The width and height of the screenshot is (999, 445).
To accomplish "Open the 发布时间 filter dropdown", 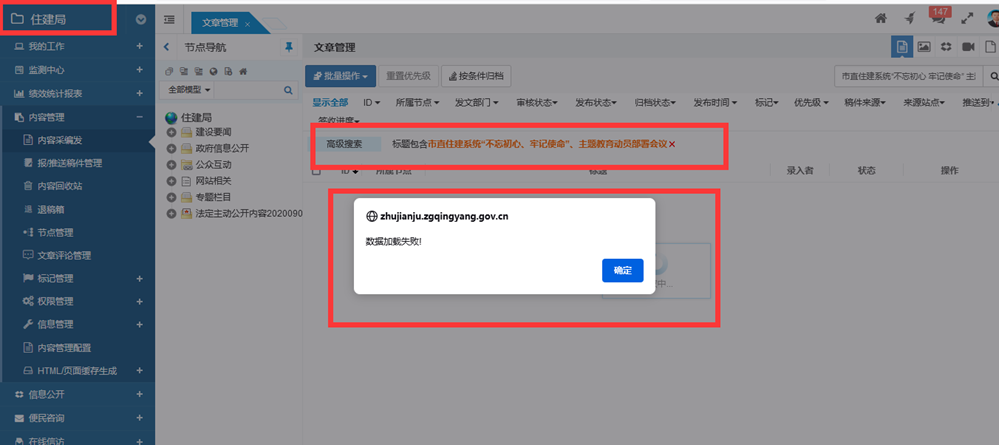I will (x=715, y=102).
